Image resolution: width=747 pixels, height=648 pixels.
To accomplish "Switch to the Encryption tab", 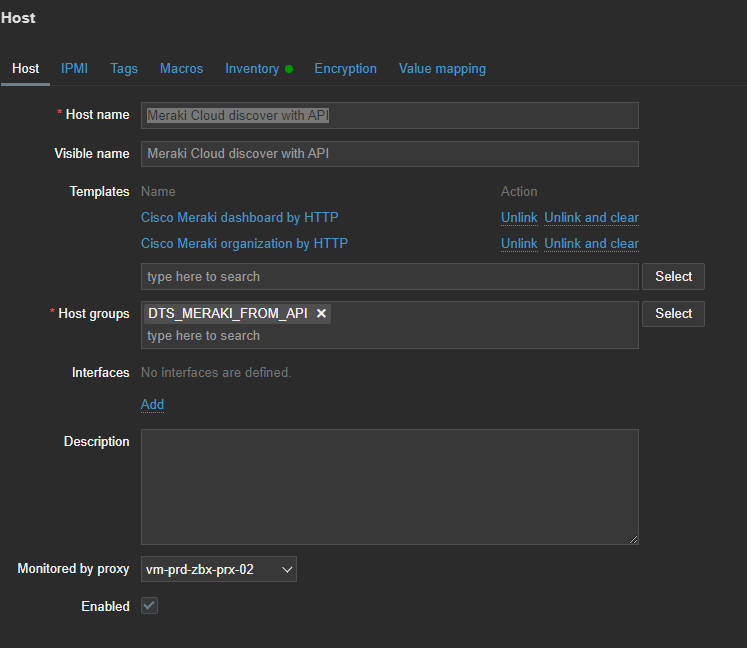I will pyautogui.click(x=345, y=69).
